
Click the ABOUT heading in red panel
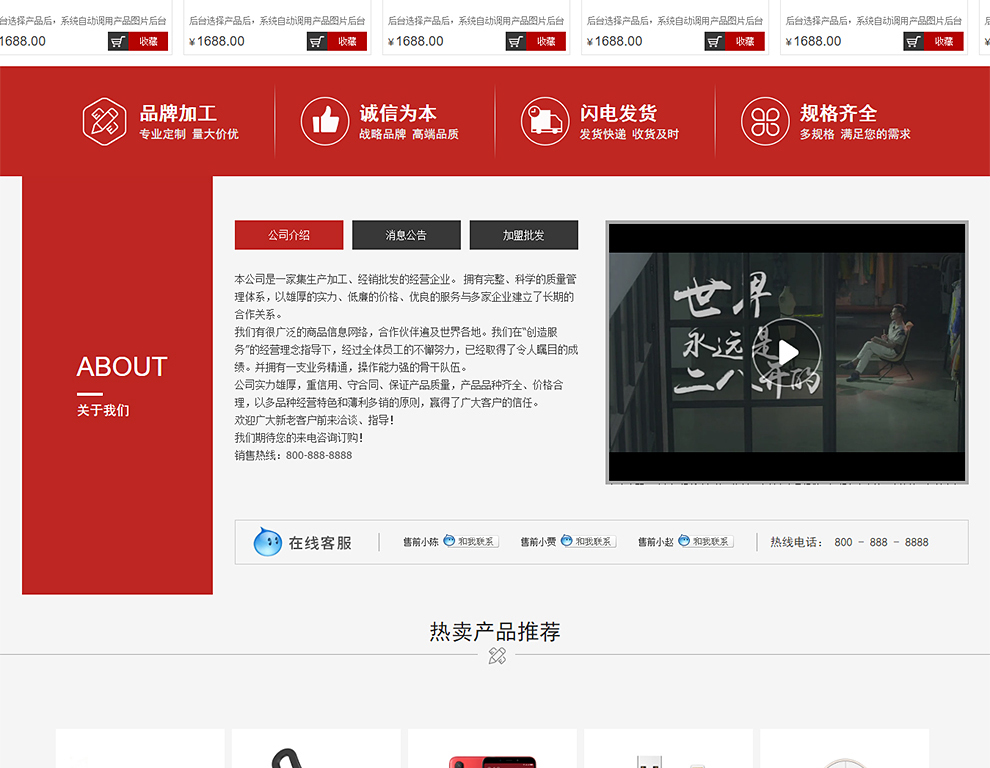tap(122, 367)
